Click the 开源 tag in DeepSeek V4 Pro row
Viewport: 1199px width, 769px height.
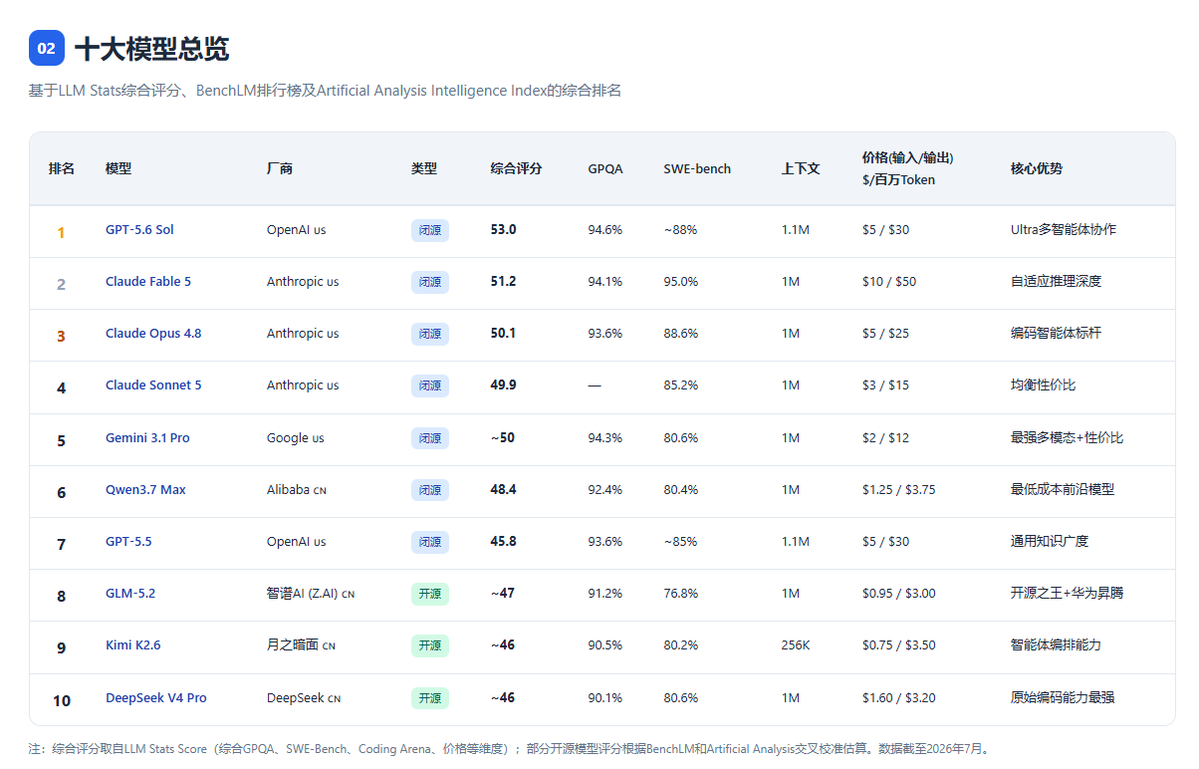[x=430, y=698]
